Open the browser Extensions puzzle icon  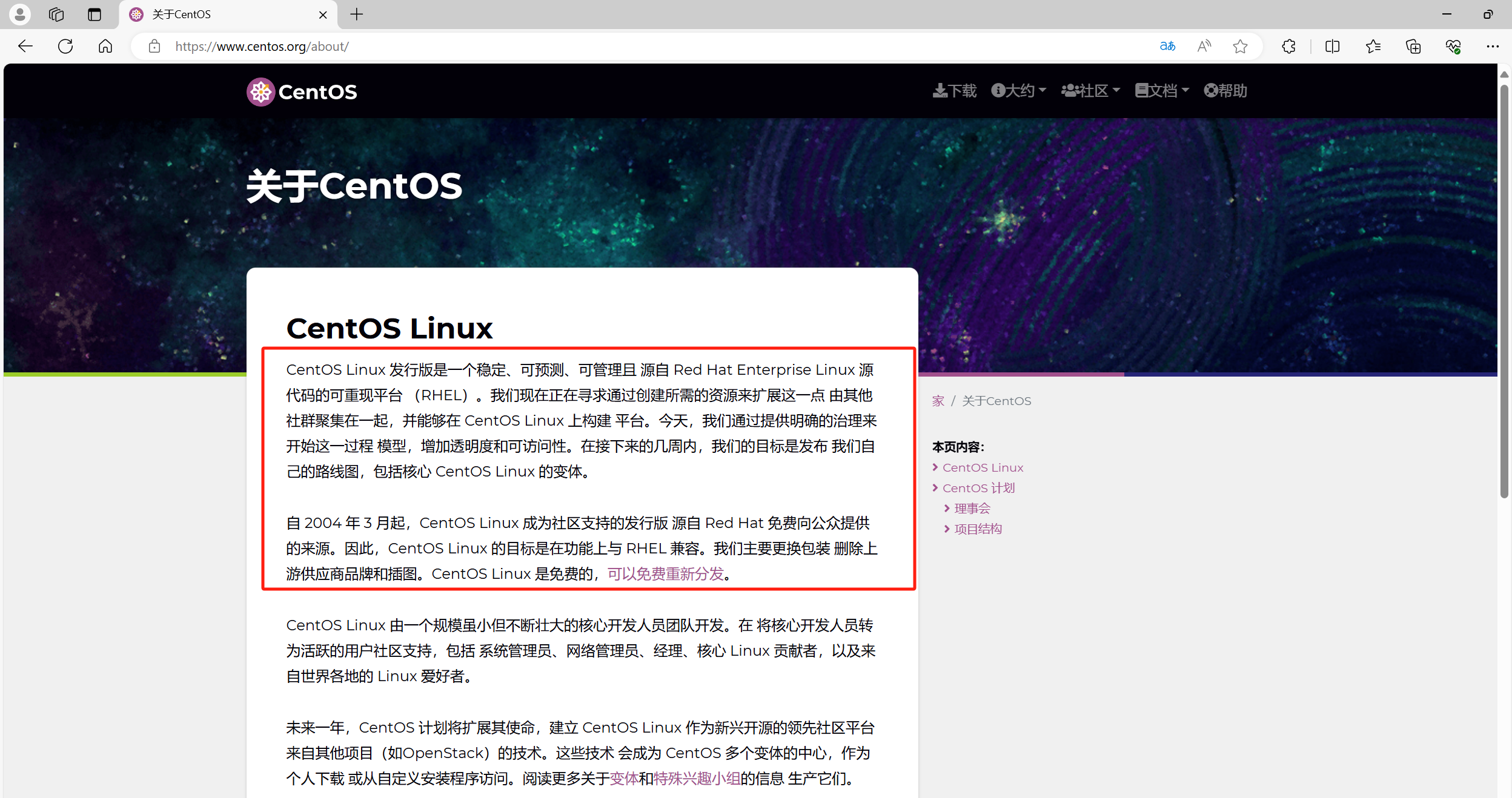point(1288,47)
